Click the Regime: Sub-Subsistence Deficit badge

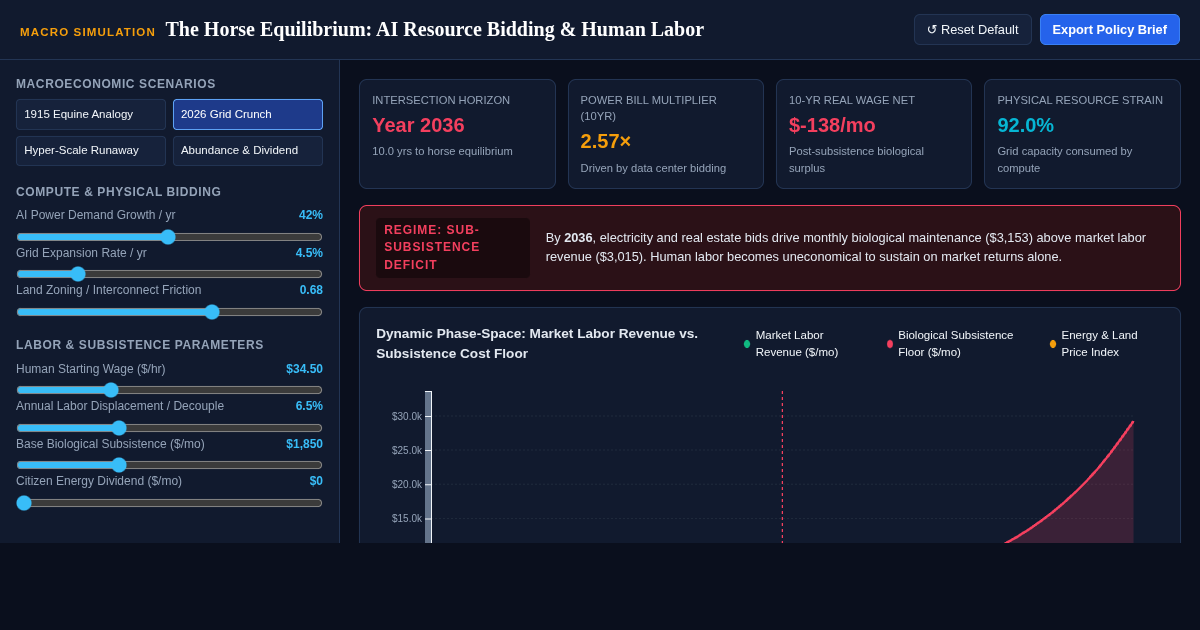click(453, 248)
